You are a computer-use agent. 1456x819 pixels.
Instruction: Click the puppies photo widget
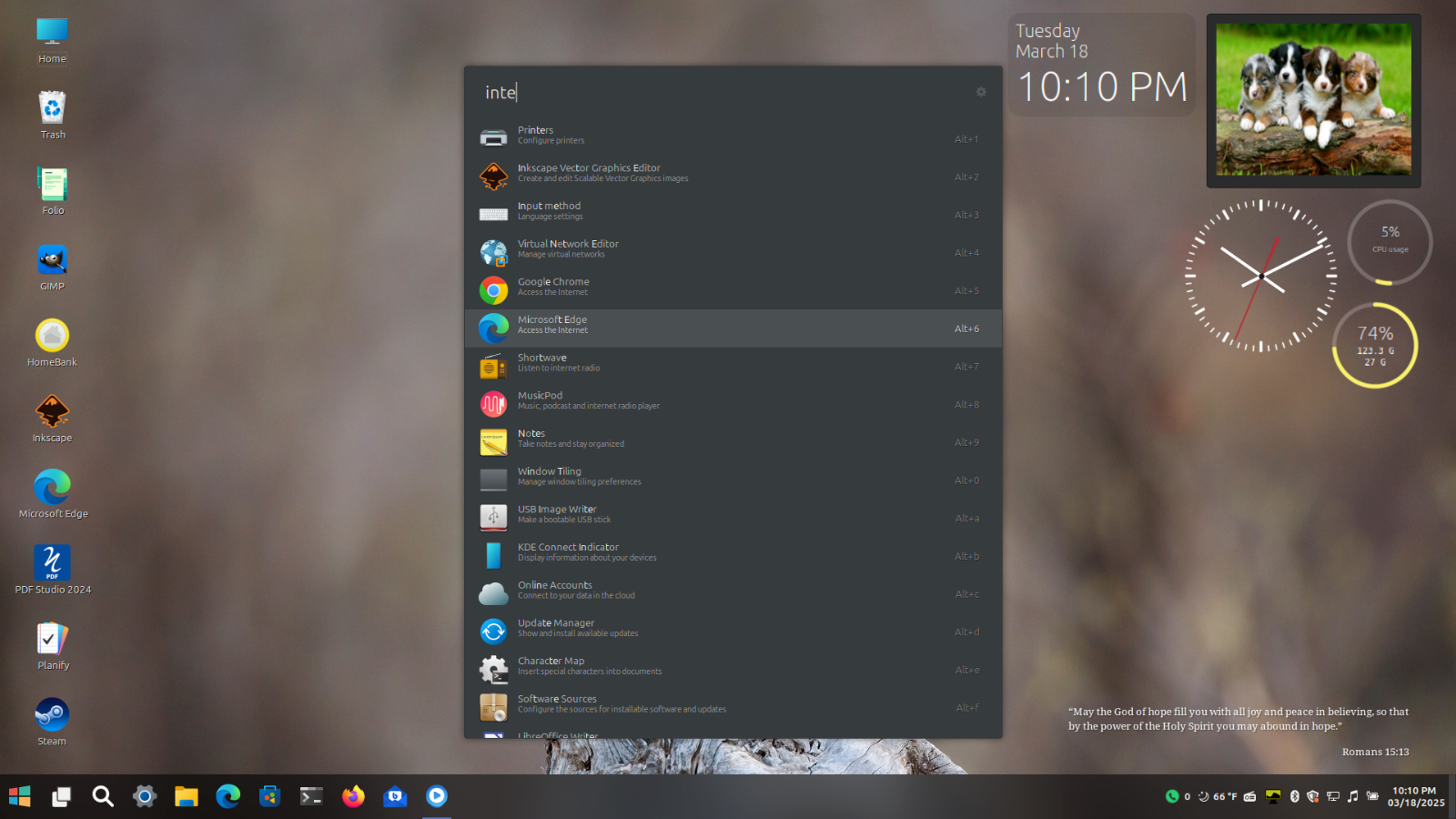(x=1313, y=100)
